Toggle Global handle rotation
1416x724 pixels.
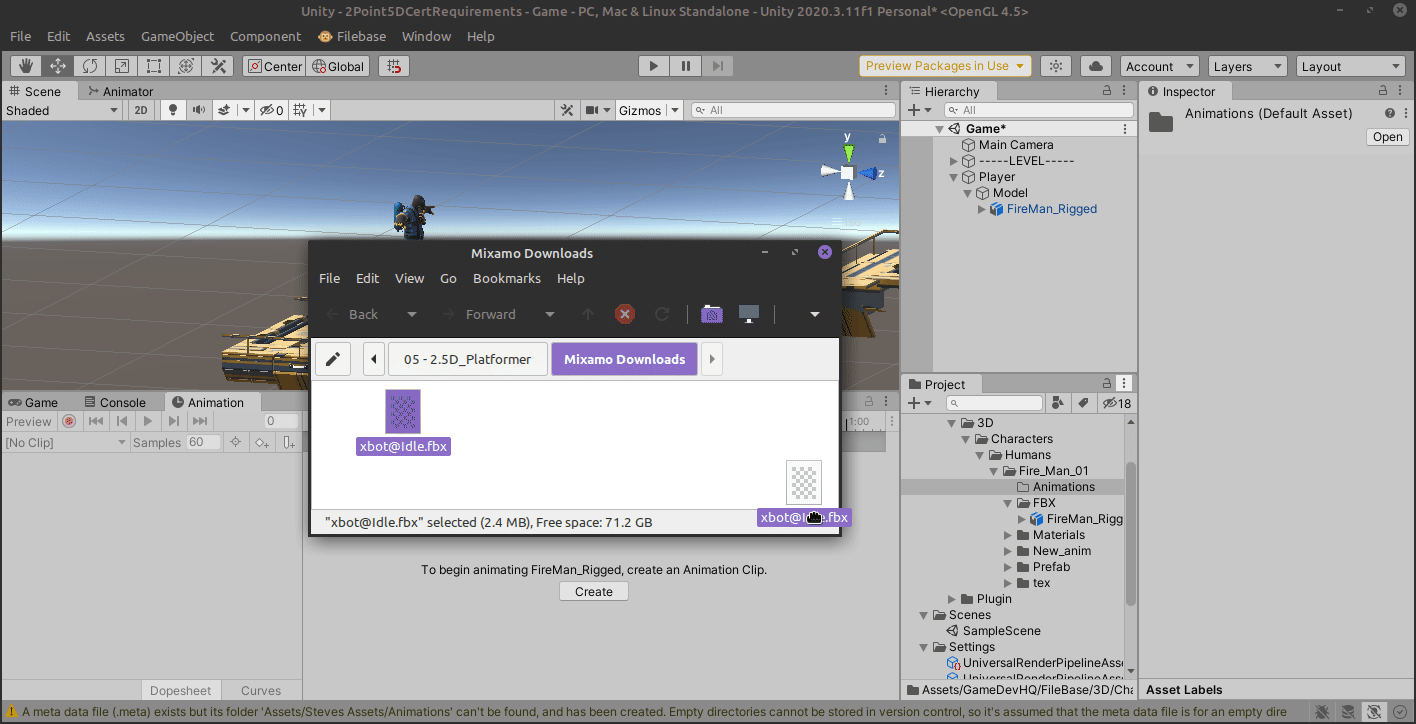(339, 66)
